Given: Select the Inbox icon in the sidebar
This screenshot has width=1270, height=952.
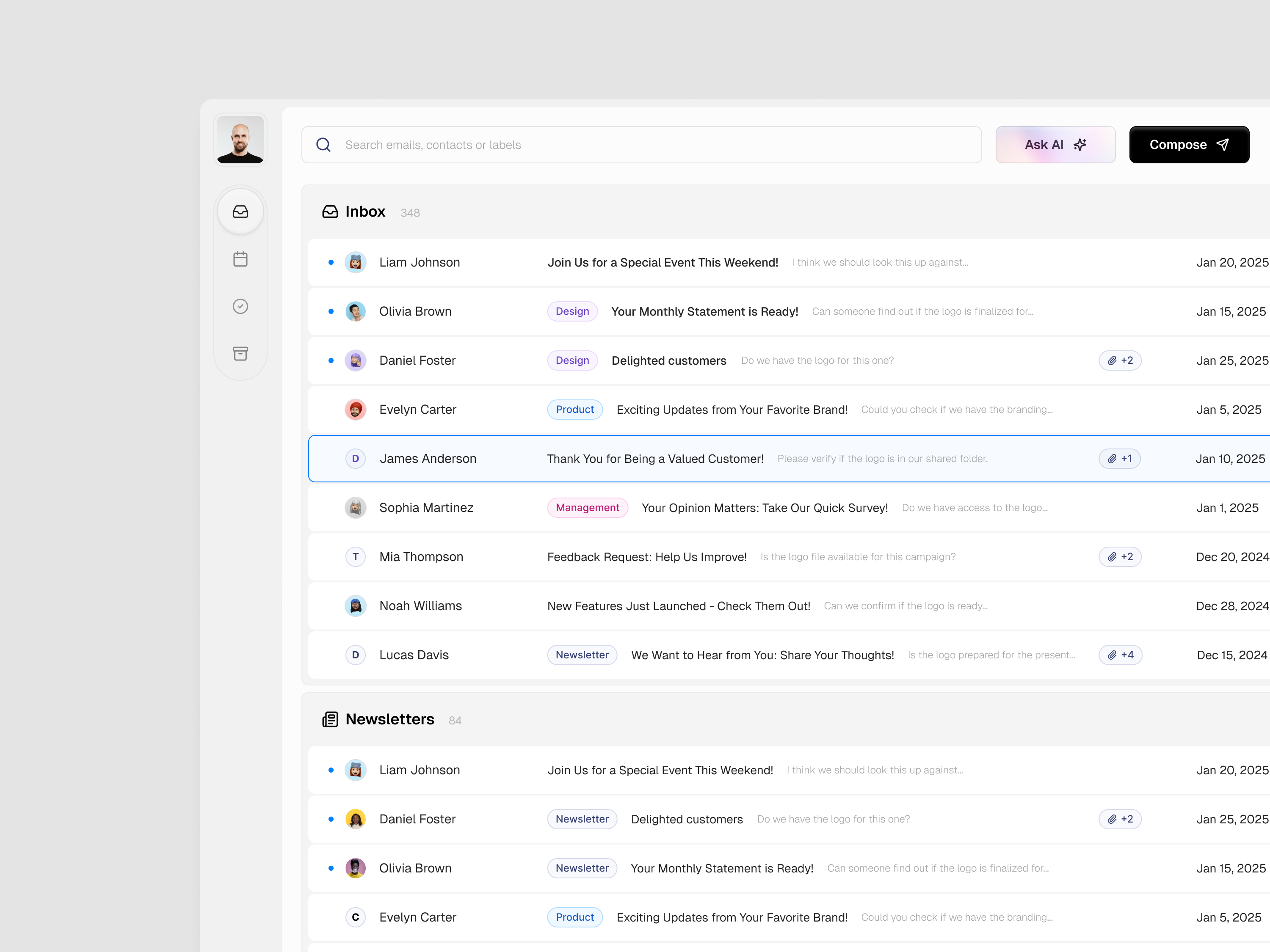Looking at the screenshot, I should 240,211.
